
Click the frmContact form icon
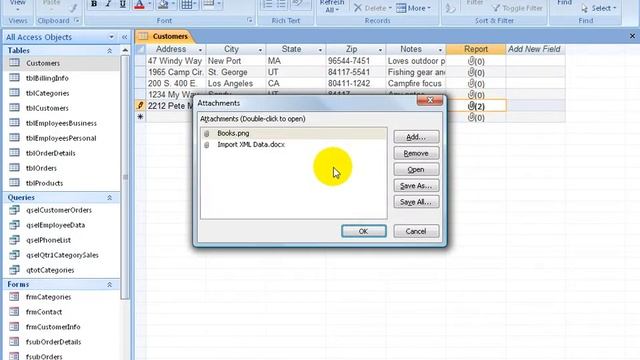click(14, 312)
